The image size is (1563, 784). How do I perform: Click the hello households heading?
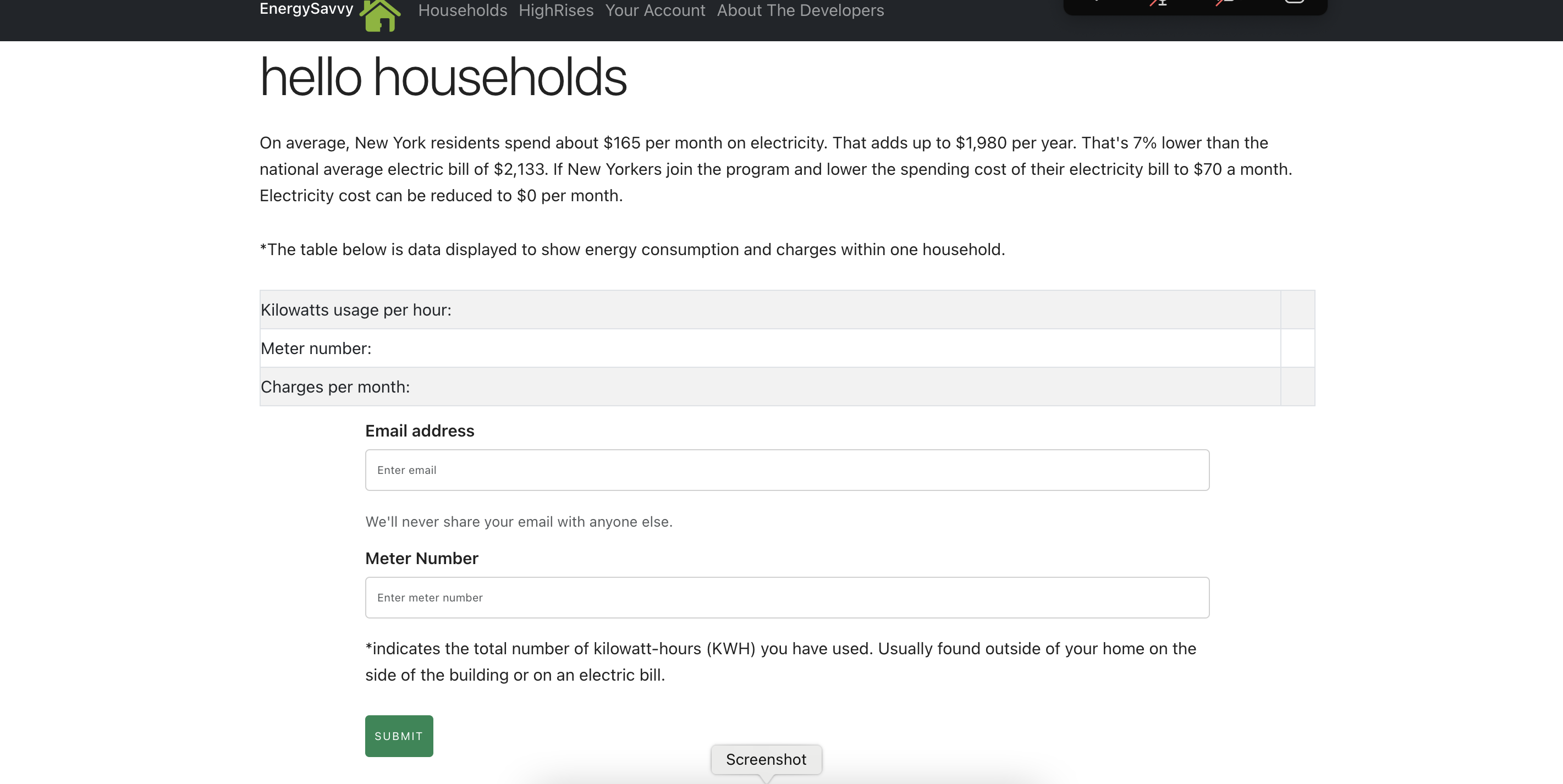point(443,77)
